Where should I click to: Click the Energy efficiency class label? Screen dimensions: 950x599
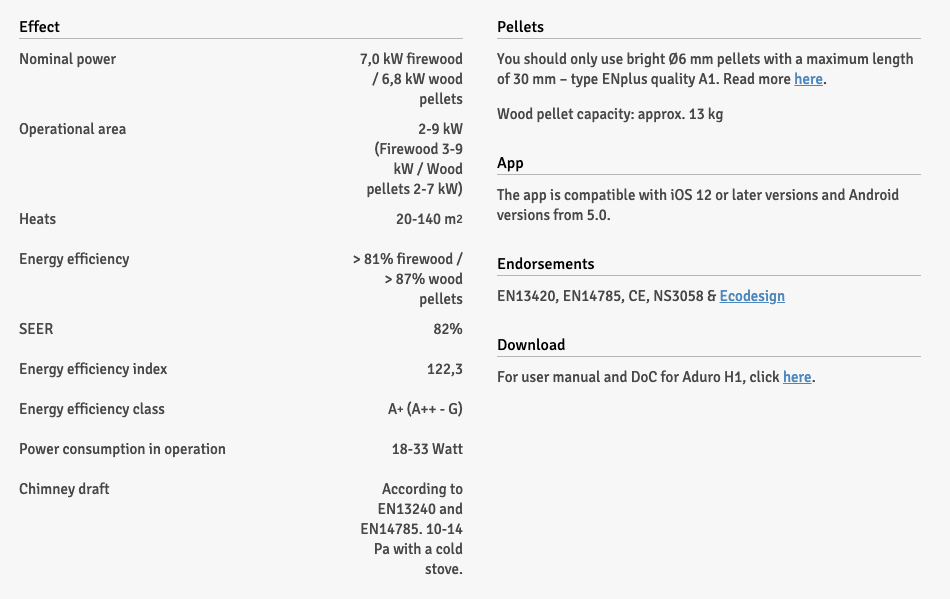tap(92, 409)
